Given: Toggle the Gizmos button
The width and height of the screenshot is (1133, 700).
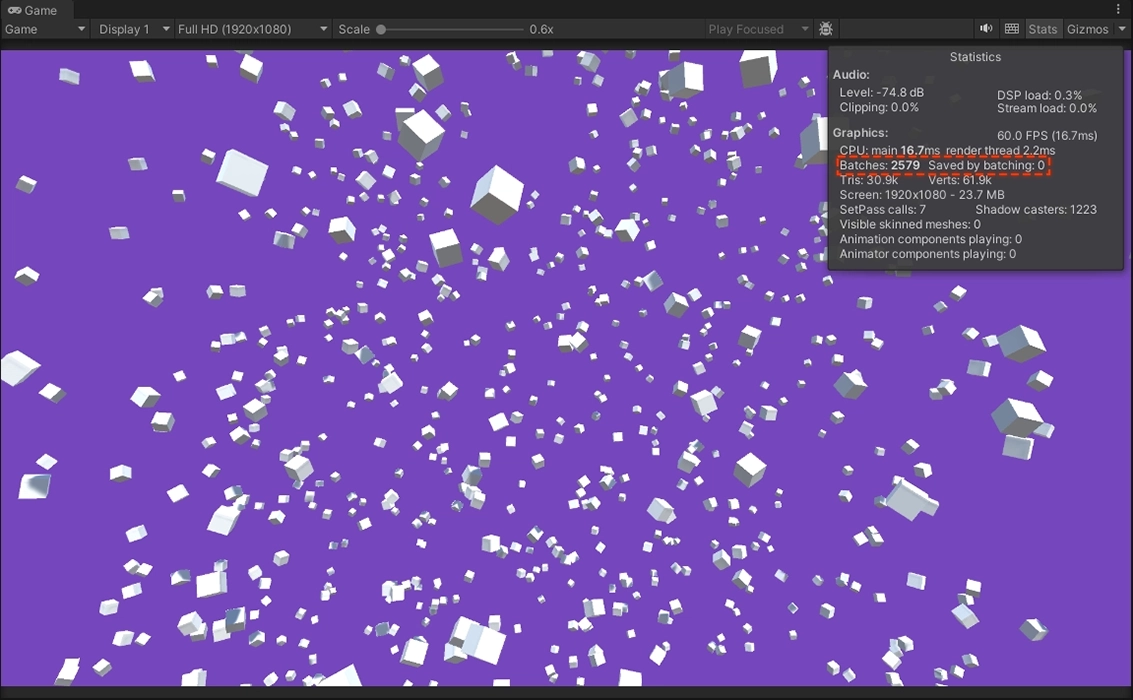Looking at the screenshot, I should point(1087,29).
